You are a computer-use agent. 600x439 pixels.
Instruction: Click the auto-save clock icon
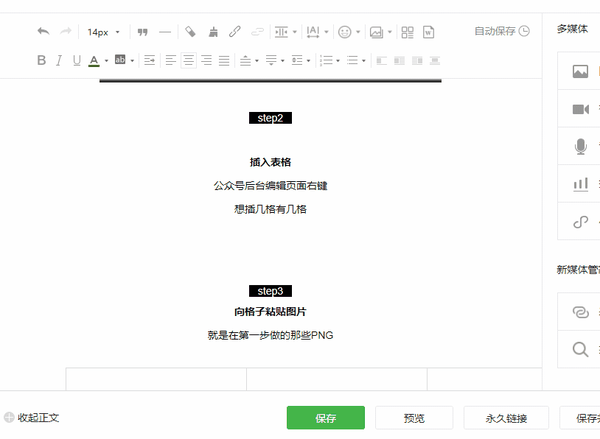(524, 31)
